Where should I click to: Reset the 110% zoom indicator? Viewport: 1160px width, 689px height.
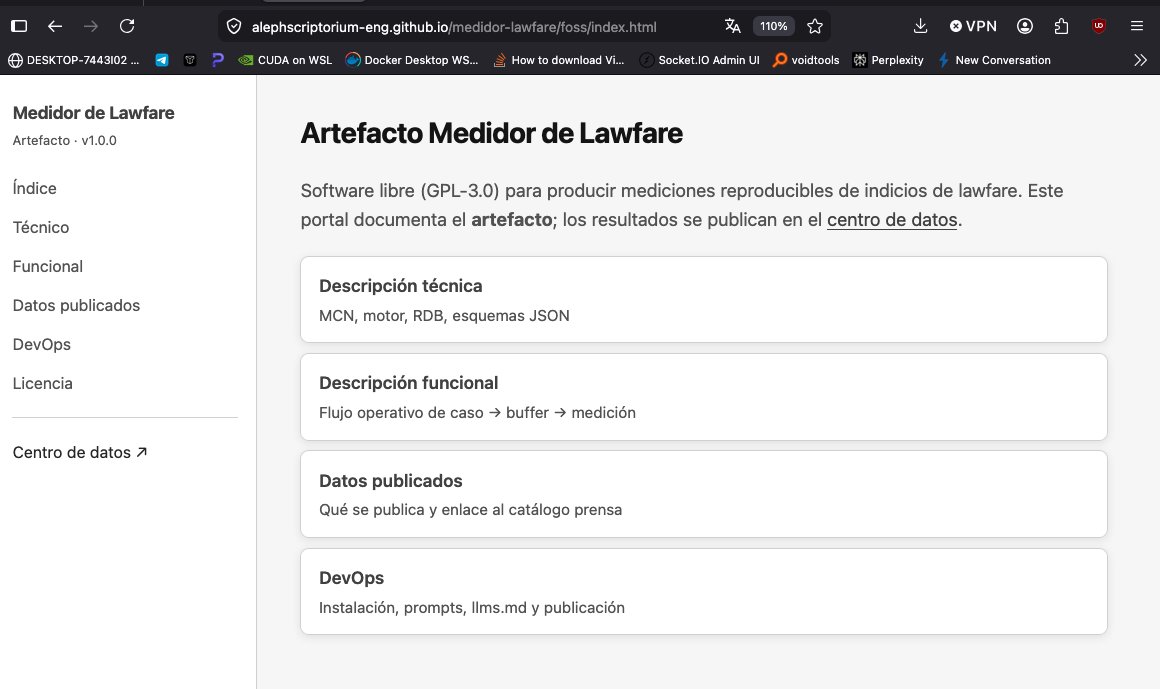click(x=774, y=26)
